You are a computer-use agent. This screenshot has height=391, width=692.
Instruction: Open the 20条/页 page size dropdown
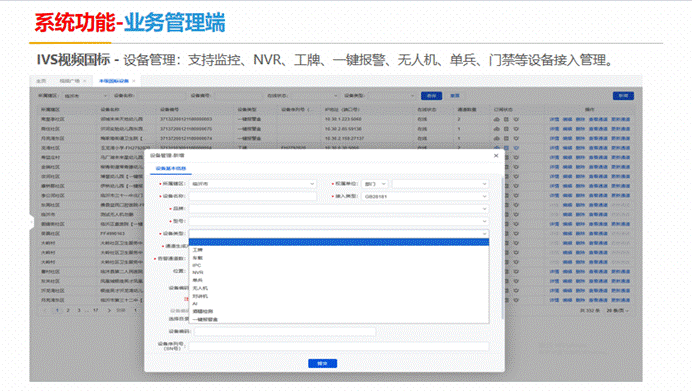tap(617, 311)
